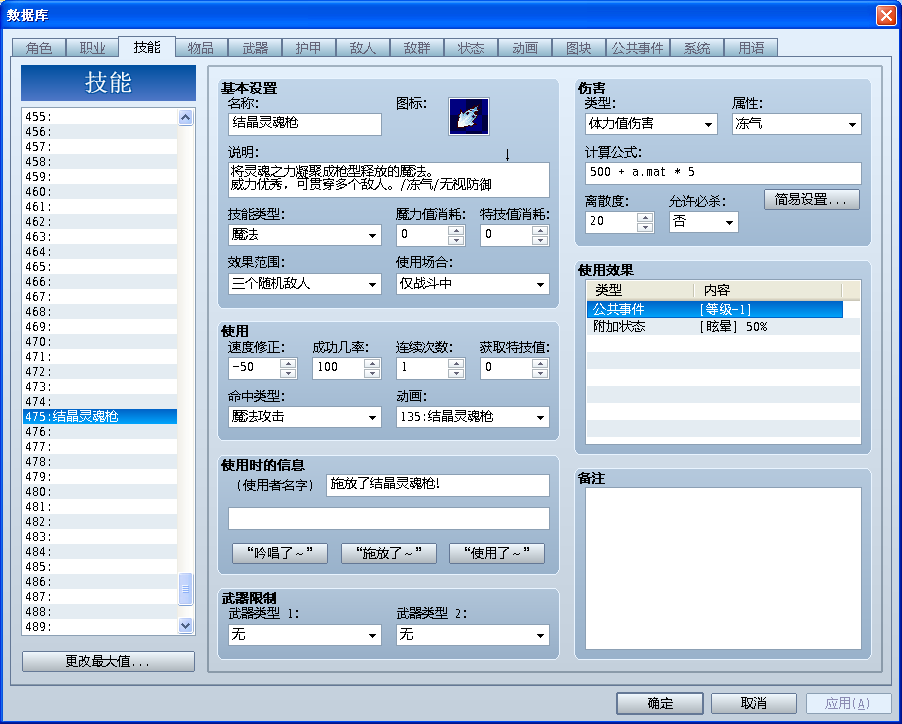
Task: Open the 命中类型 dropdown
Action: click(304, 417)
